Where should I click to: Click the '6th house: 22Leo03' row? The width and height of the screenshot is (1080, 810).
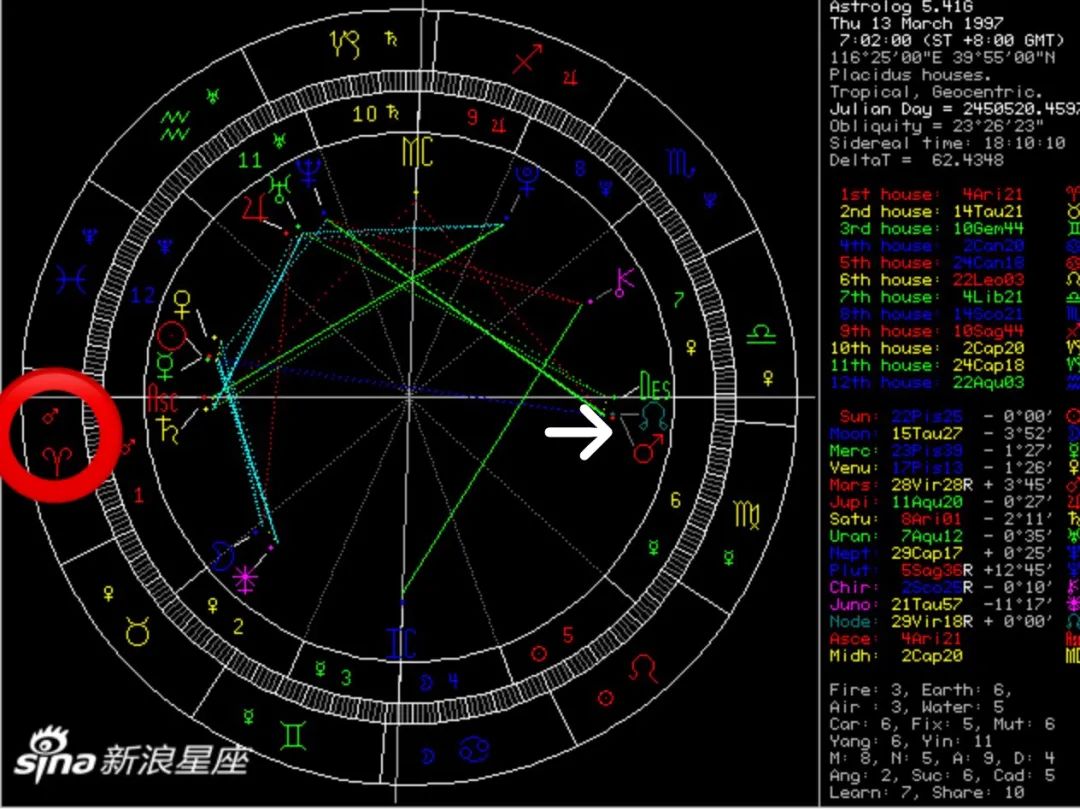(931, 280)
